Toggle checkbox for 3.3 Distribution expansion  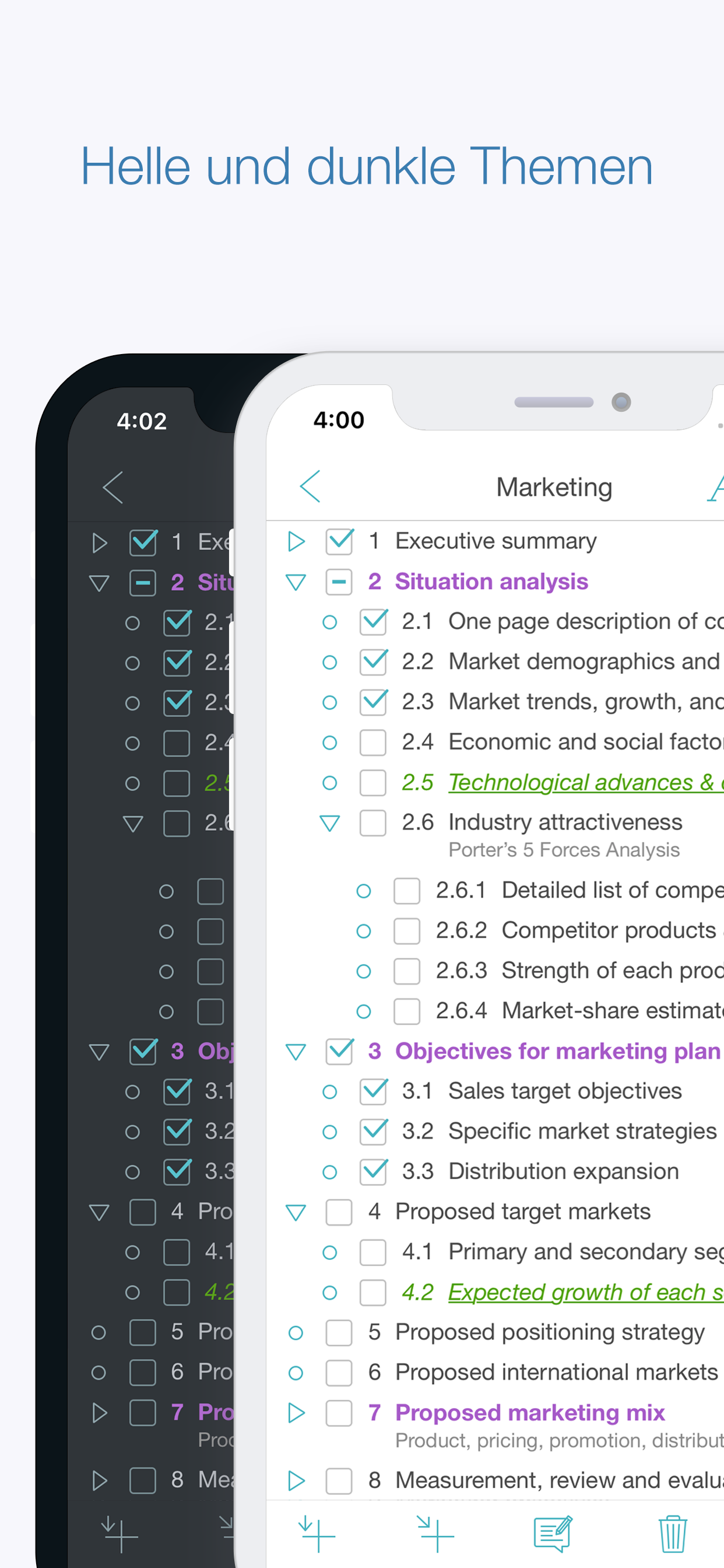tap(373, 1172)
